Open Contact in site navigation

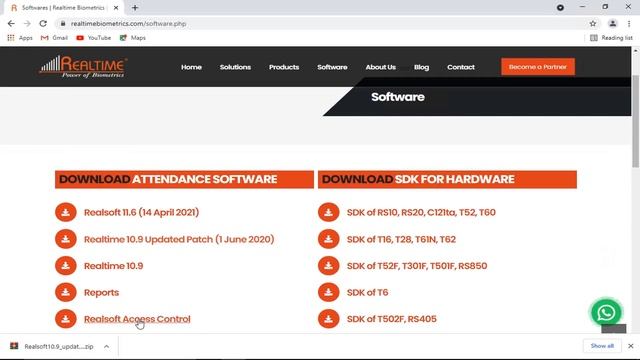pyautogui.click(x=461, y=67)
